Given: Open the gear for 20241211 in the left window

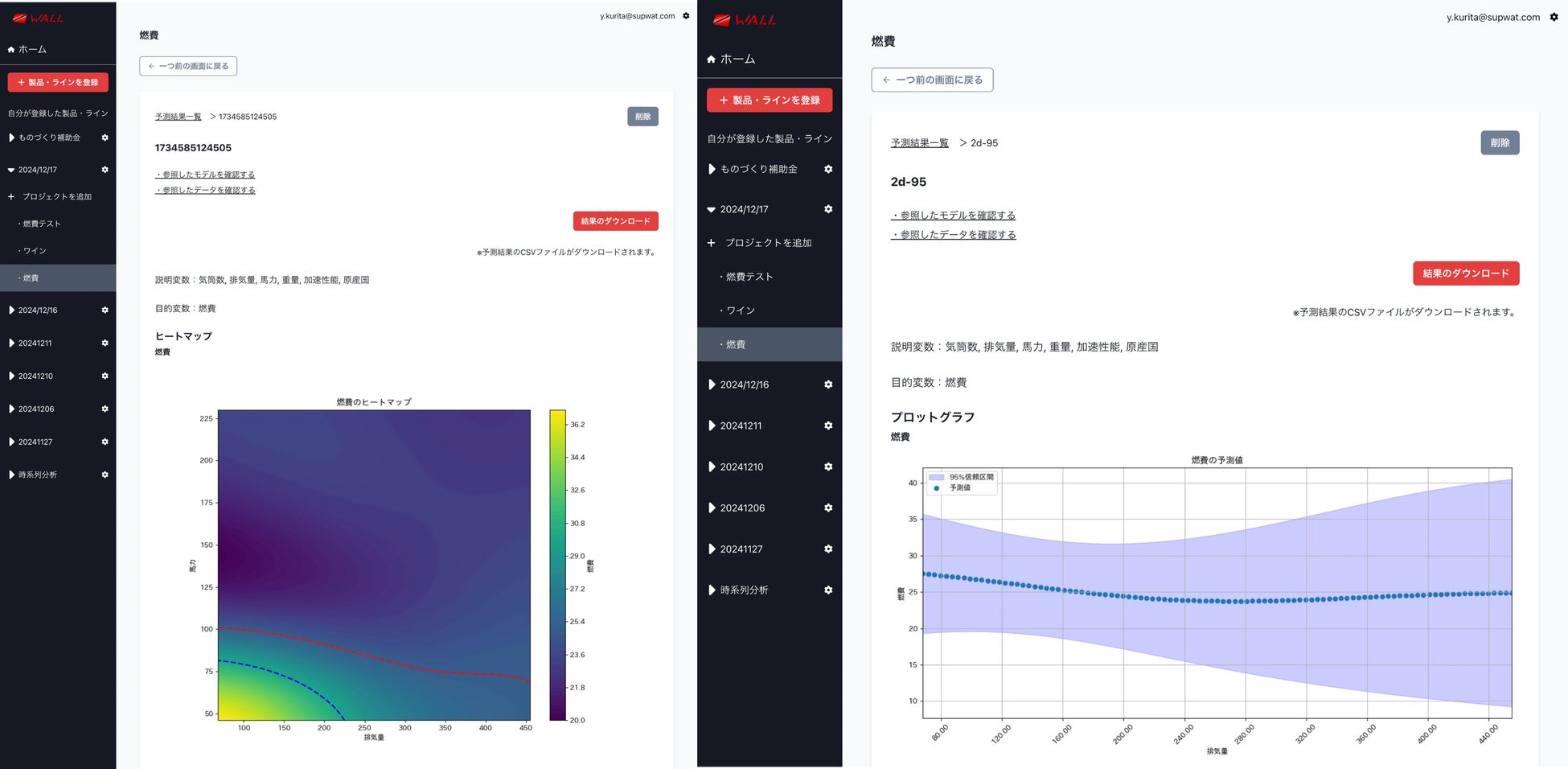Looking at the screenshot, I should click(105, 343).
